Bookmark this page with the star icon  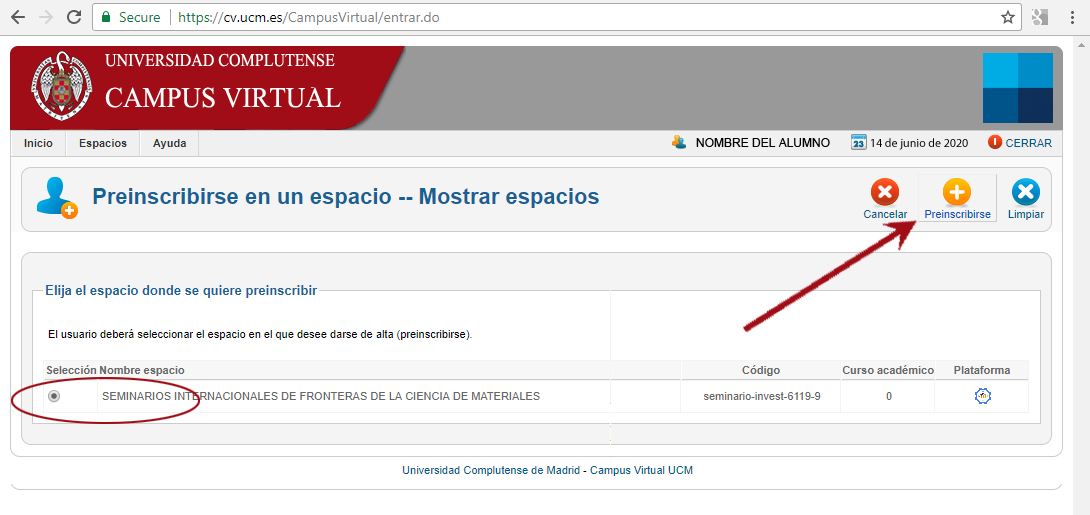point(1007,18)
